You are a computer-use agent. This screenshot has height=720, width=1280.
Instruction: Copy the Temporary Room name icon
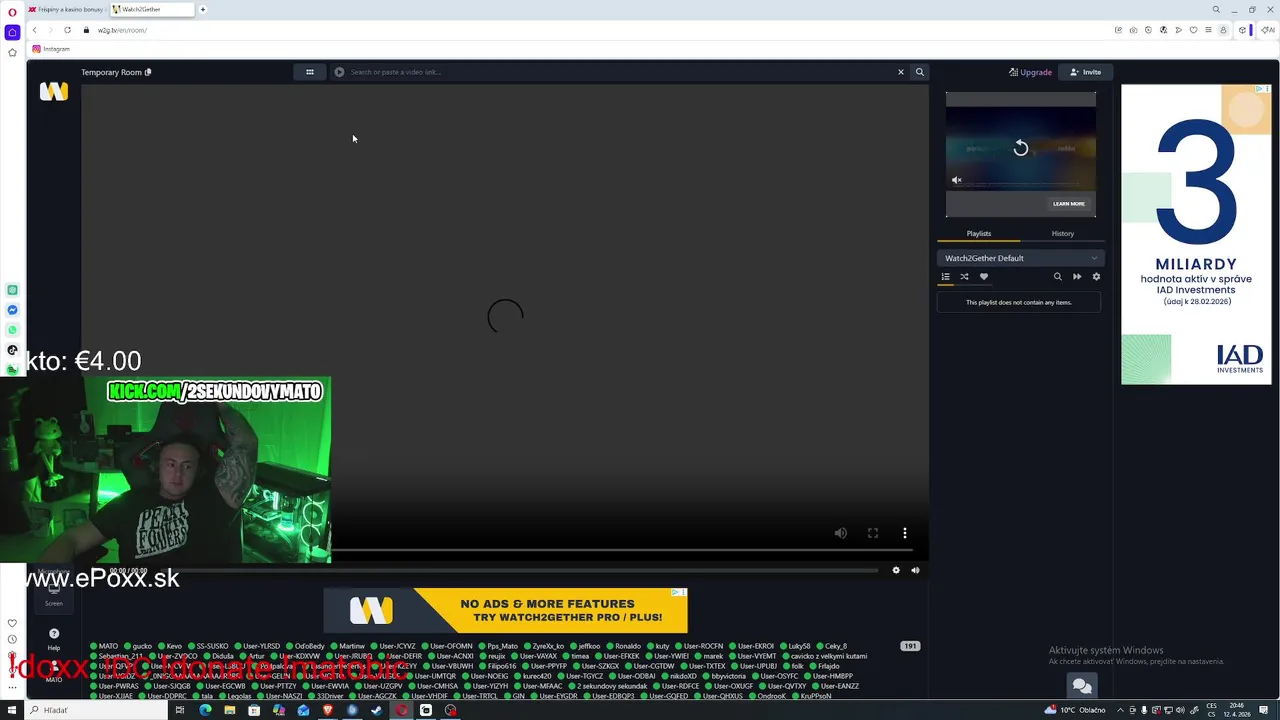(x=148, y=72)
